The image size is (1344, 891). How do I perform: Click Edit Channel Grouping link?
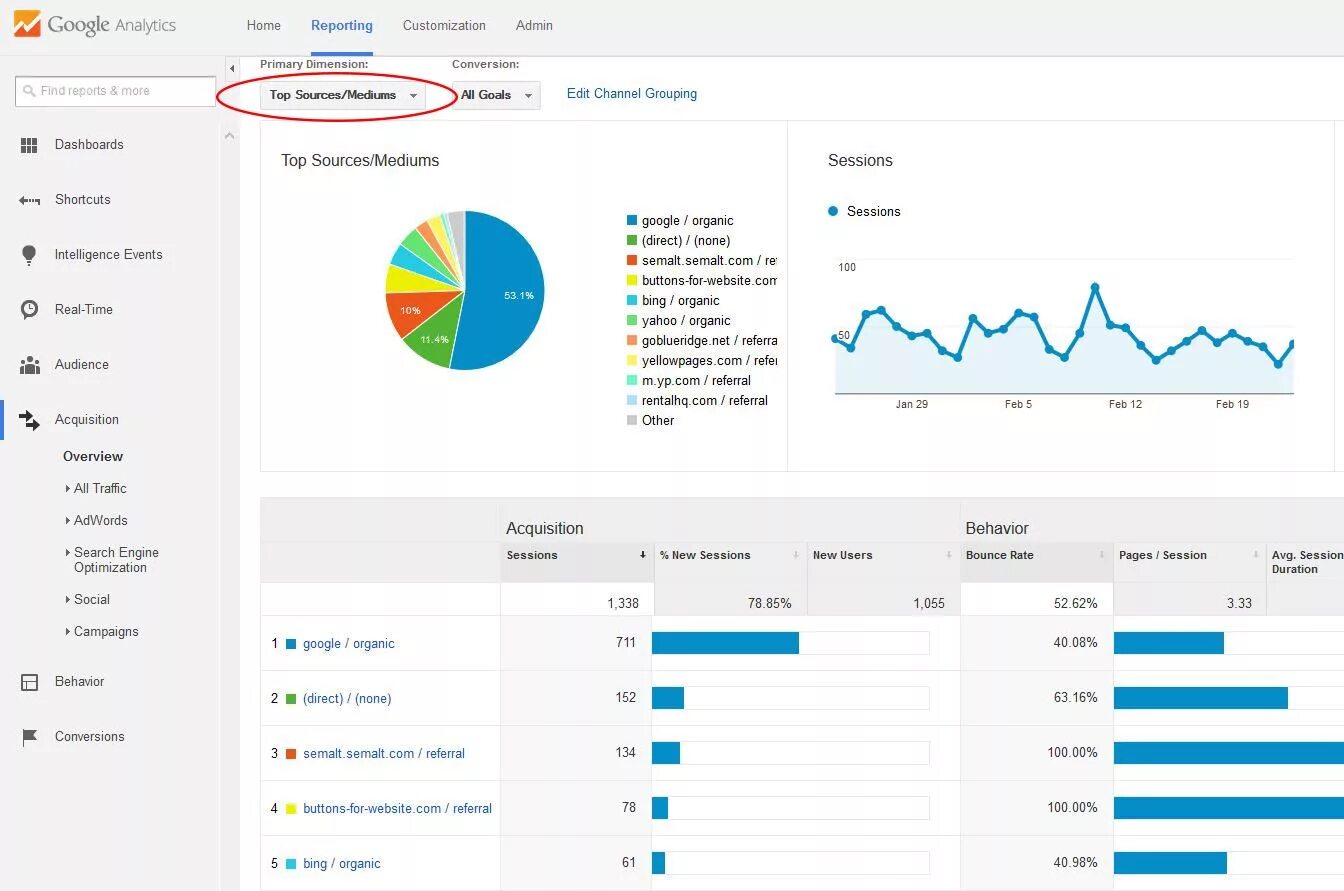[x=632, y=94]
